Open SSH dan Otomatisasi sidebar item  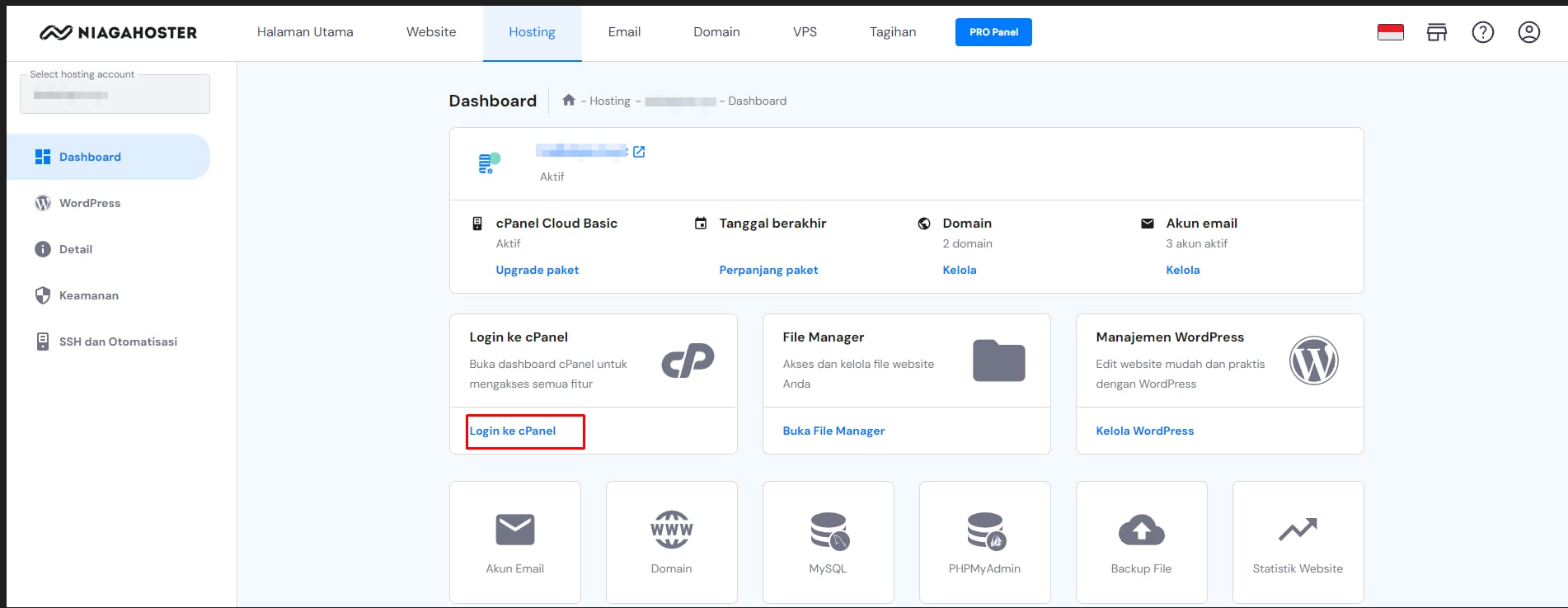[x=117, y=342]
